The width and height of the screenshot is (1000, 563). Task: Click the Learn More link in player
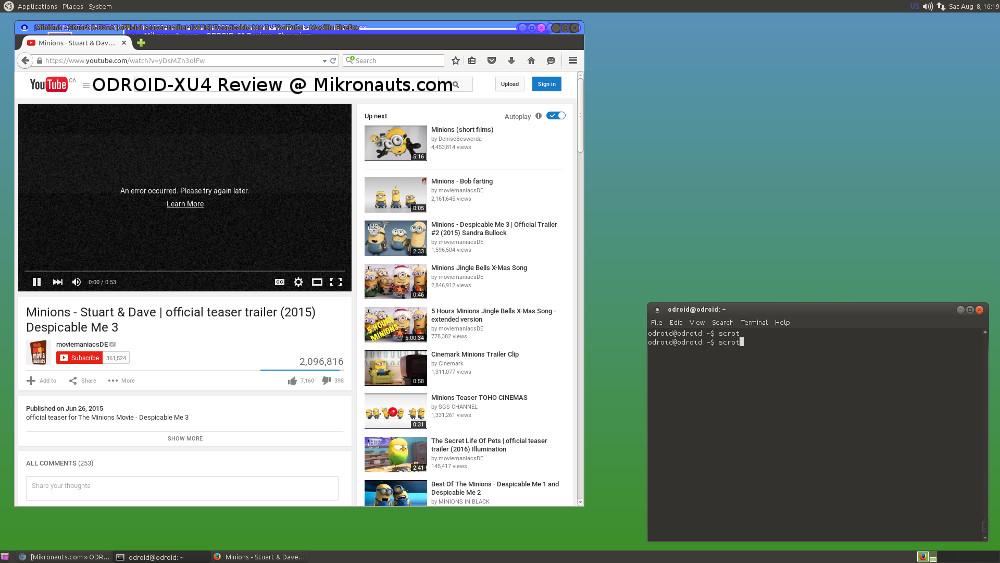[x=185, y=204]
